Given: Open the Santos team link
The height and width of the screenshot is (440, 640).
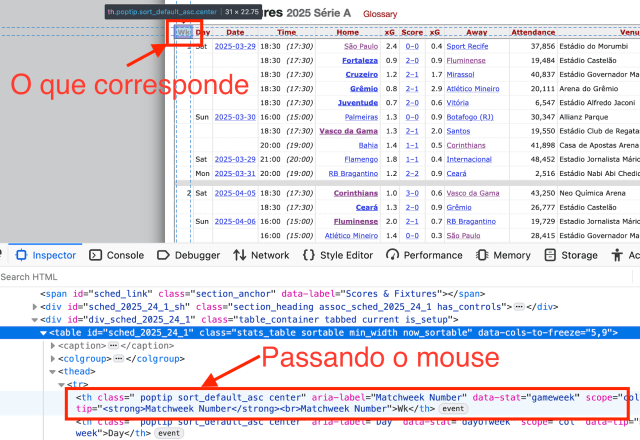Looking at the screenshot, I should (x=458, y=131).
